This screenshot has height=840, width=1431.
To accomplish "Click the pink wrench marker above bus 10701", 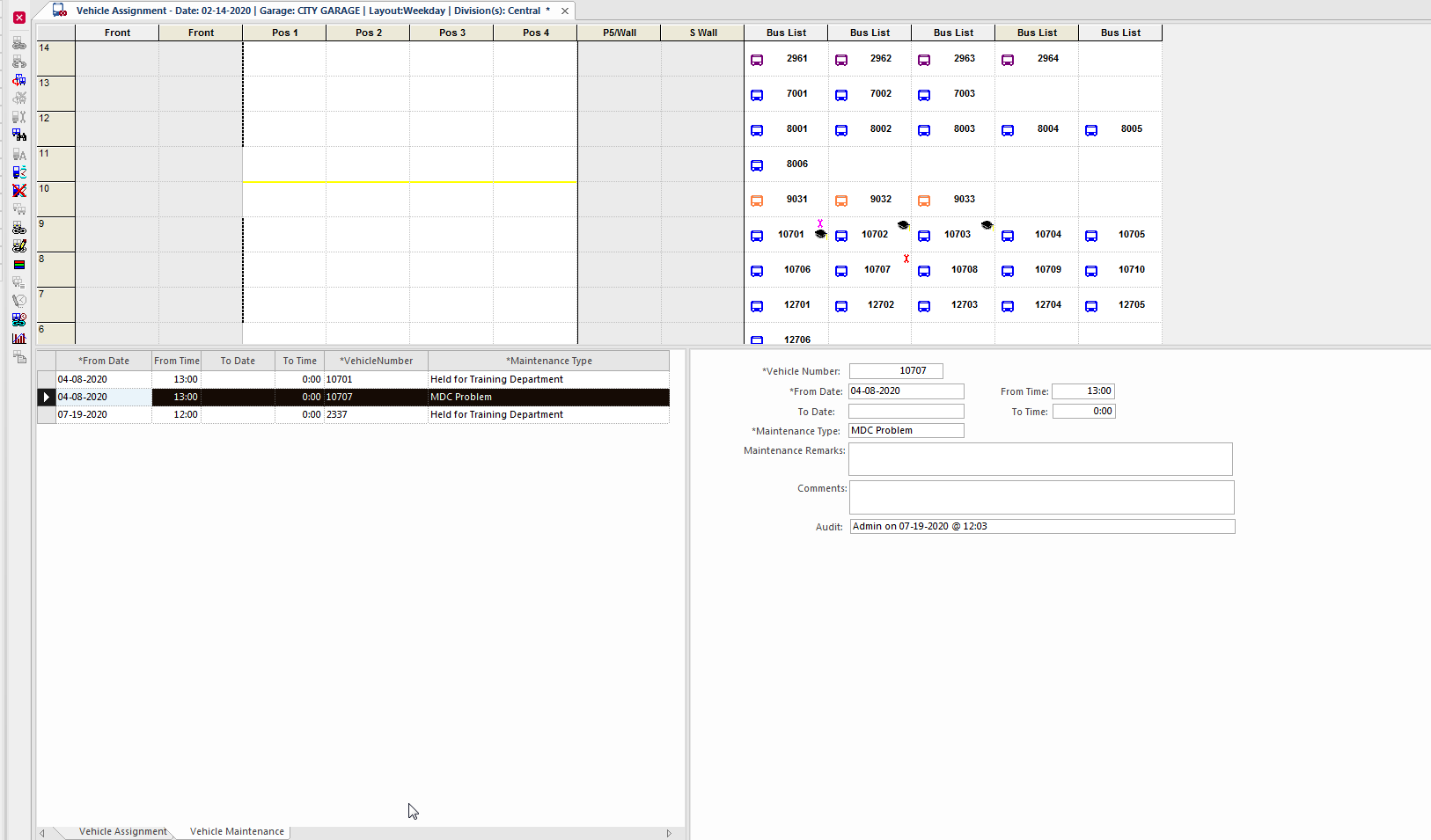I will (x=821, y=224).
